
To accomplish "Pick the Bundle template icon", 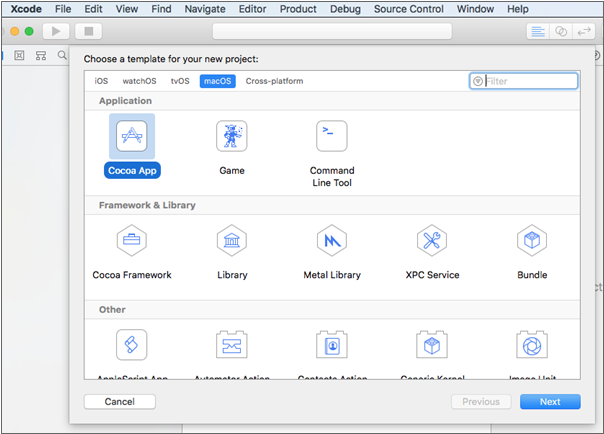I will click(x=532, y=241).
